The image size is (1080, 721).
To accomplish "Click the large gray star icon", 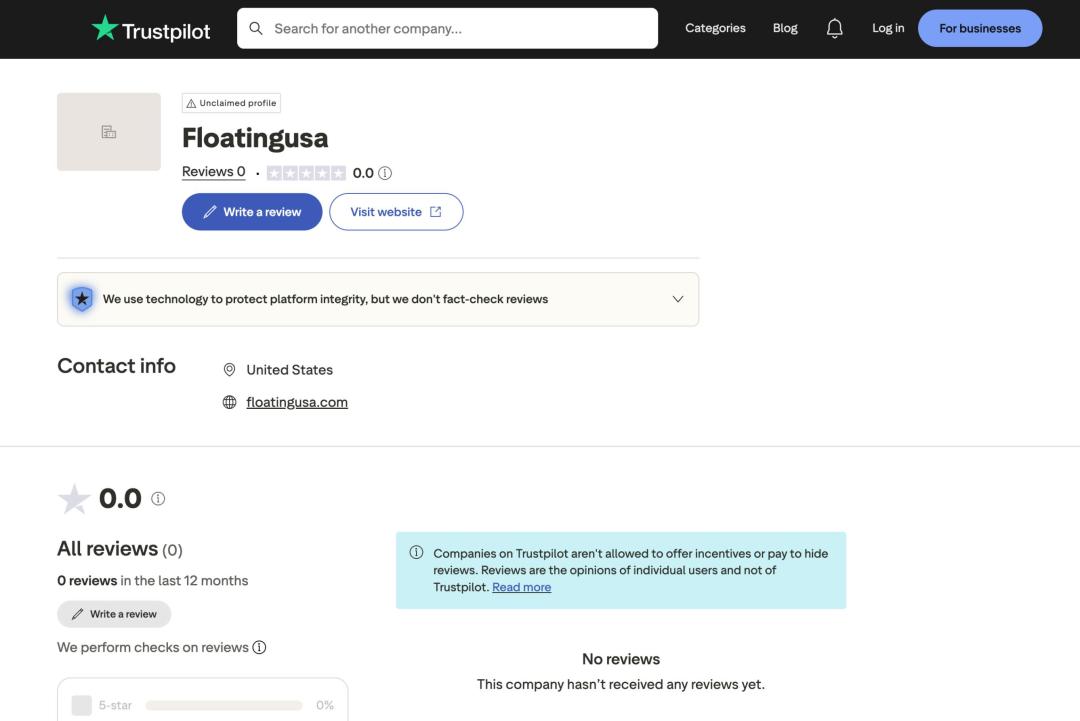I will tap(74, 499).
